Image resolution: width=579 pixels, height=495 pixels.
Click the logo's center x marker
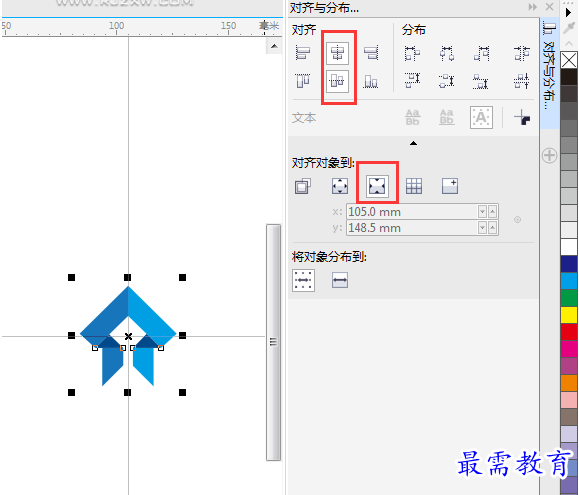tap(128, 336)
